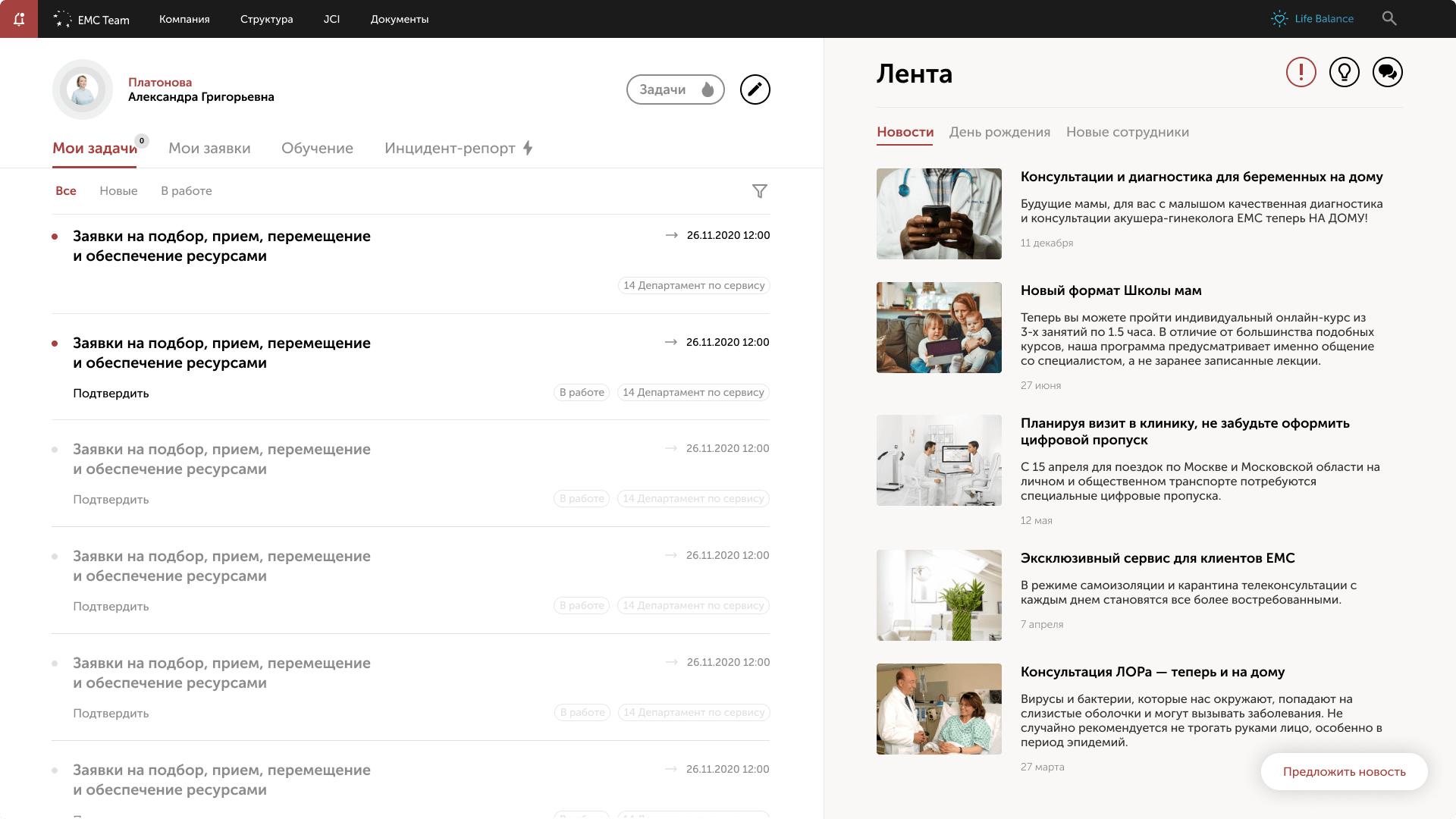Open the chat bubbles icon
The width and height of the screenshot is (1456, 819).
click(x=1387, y=73)
